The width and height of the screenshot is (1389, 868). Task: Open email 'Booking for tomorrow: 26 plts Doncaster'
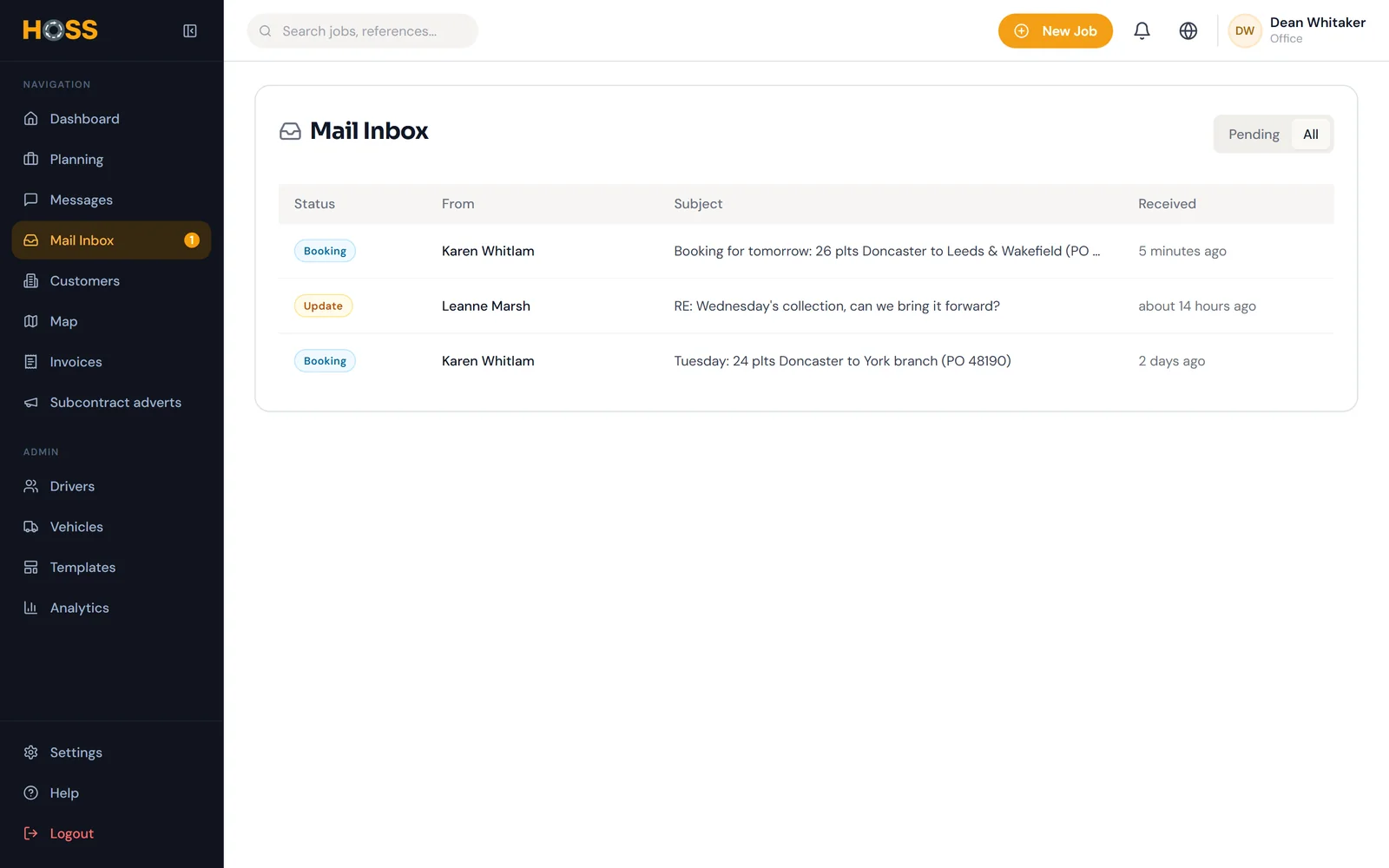click(886, 251)
